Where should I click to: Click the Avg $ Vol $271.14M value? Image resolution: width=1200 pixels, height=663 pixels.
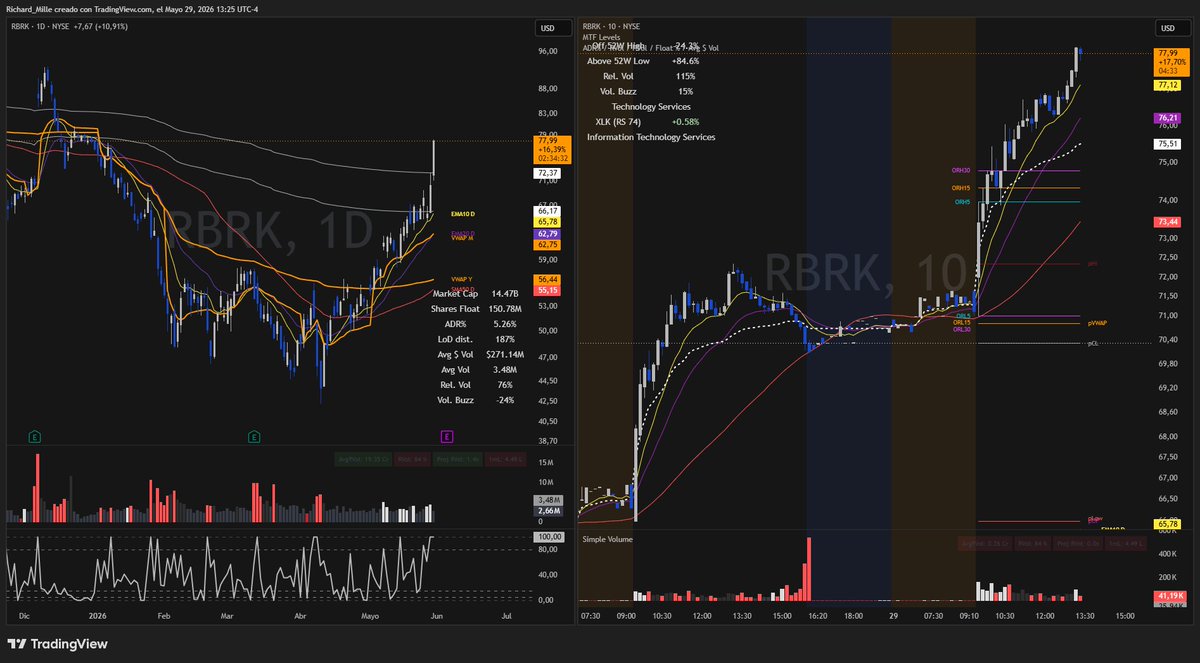click(506, 355)
